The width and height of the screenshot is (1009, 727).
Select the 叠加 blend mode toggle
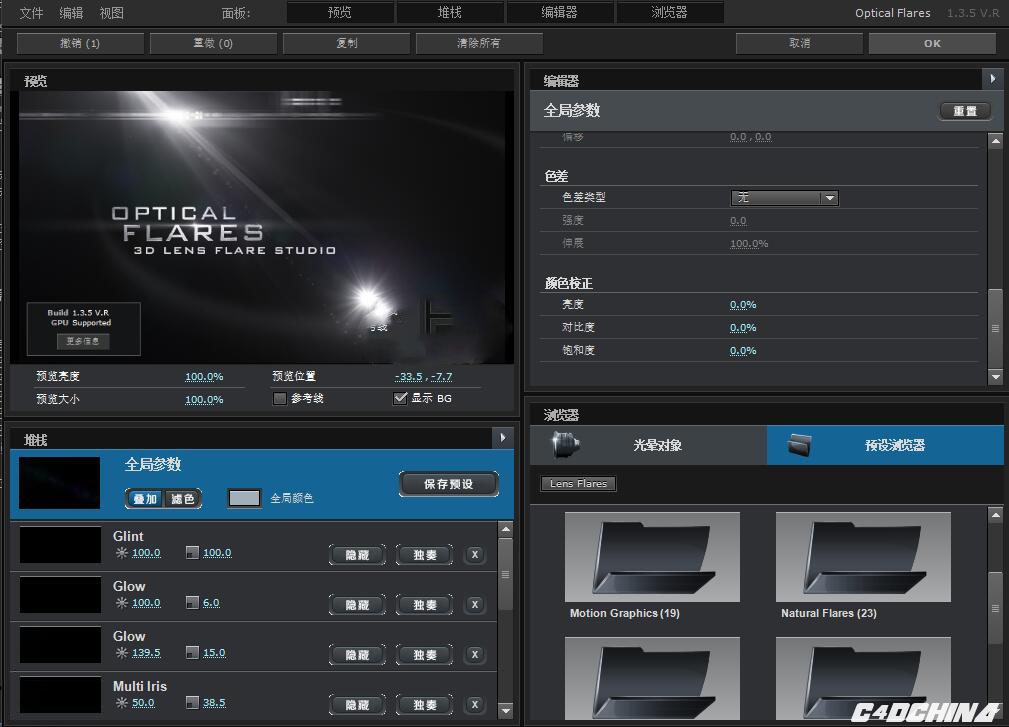tap(145, 499)
